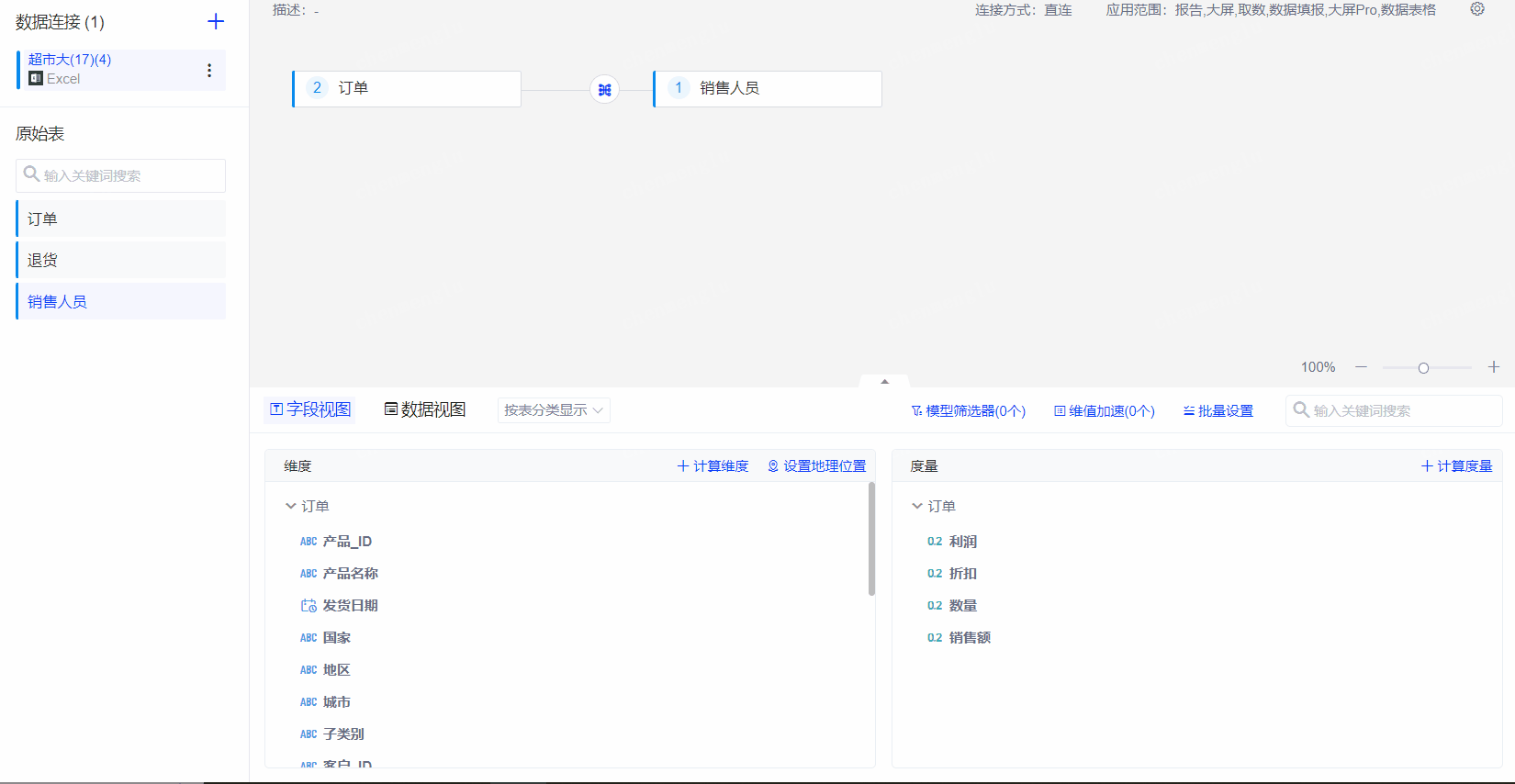Open the 模型筛选器 filter
This screenshot has width=1515, height=784.
pos(968,411)
